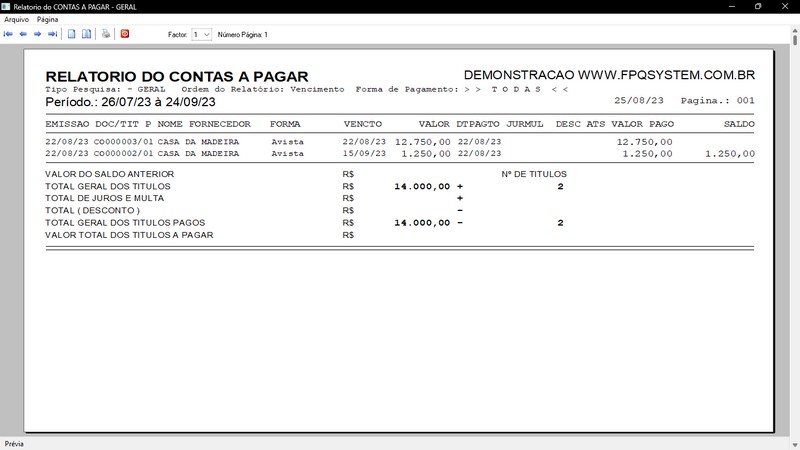Go to previous page arrow icon
800x450 pixels.
(x=23, y=34)
